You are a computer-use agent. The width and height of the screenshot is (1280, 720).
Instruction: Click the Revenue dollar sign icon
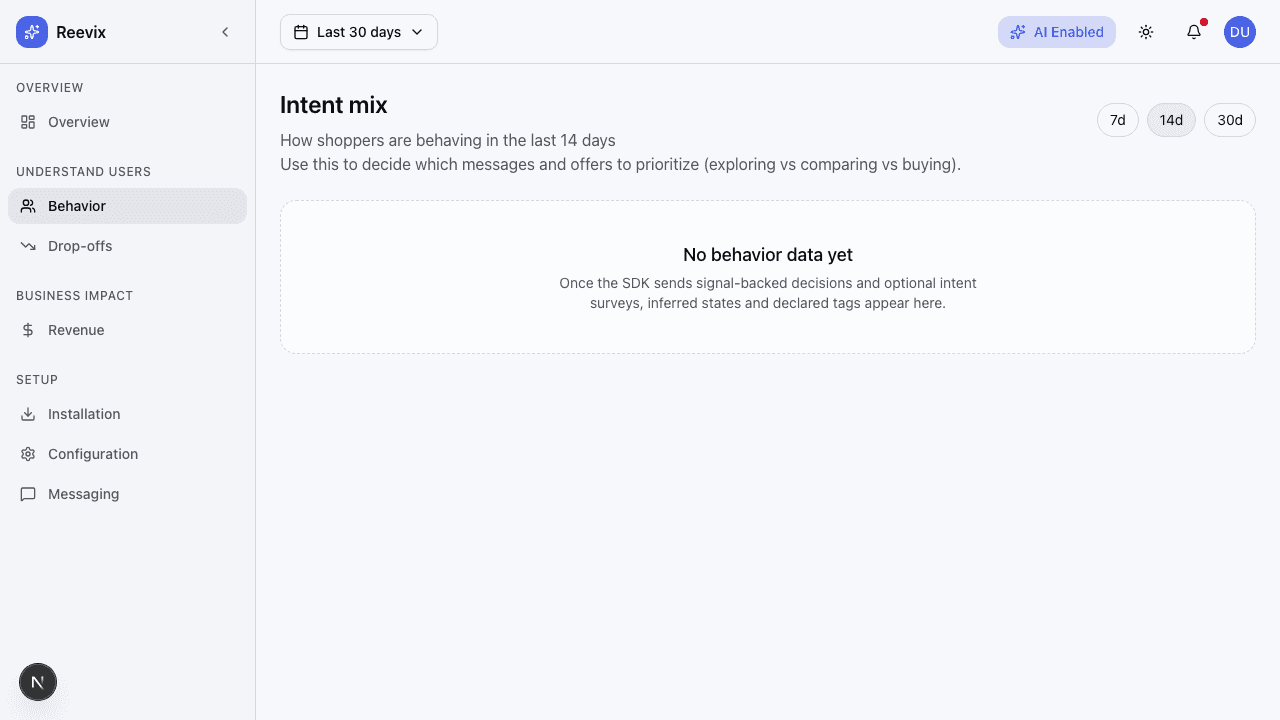coord(28,330)
